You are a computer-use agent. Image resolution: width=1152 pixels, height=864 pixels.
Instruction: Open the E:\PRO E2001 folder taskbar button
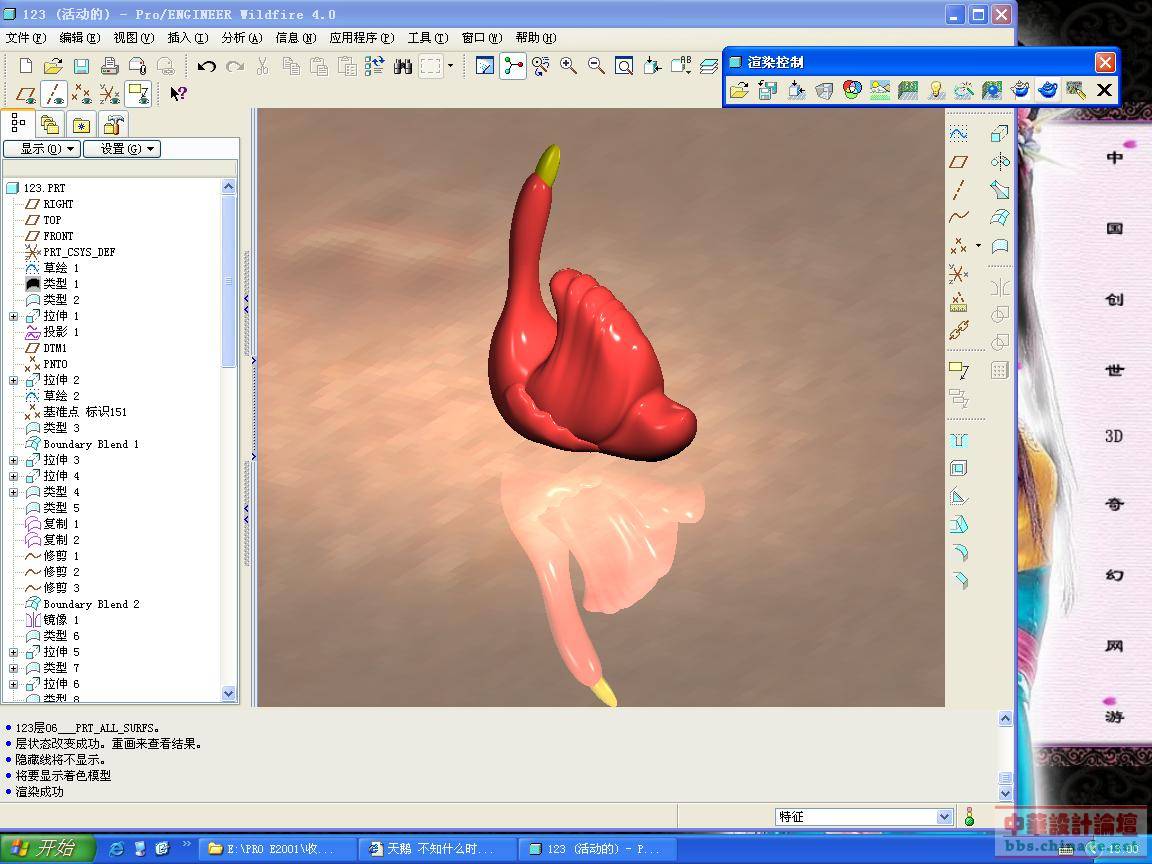[276, 849]
